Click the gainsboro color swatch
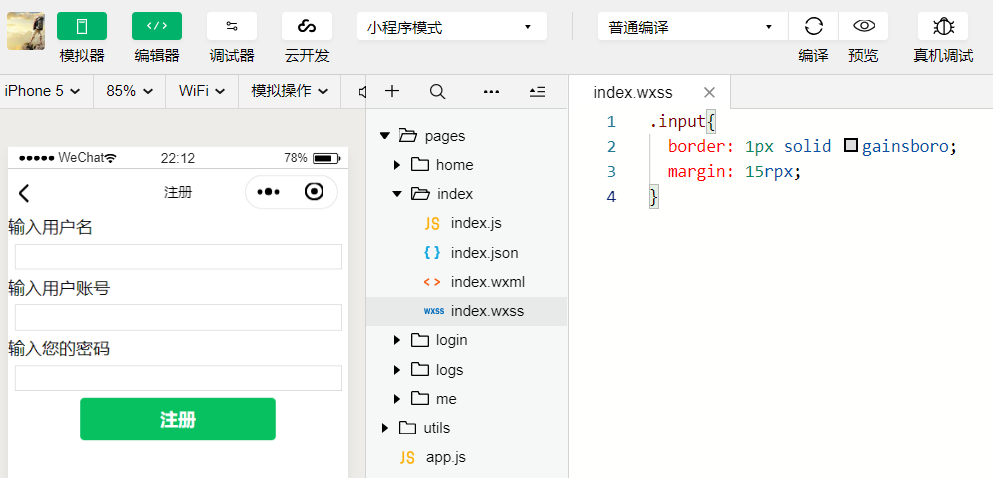Image resolution: width=993 pixels, height=478 pixels. tap(851, 146)
